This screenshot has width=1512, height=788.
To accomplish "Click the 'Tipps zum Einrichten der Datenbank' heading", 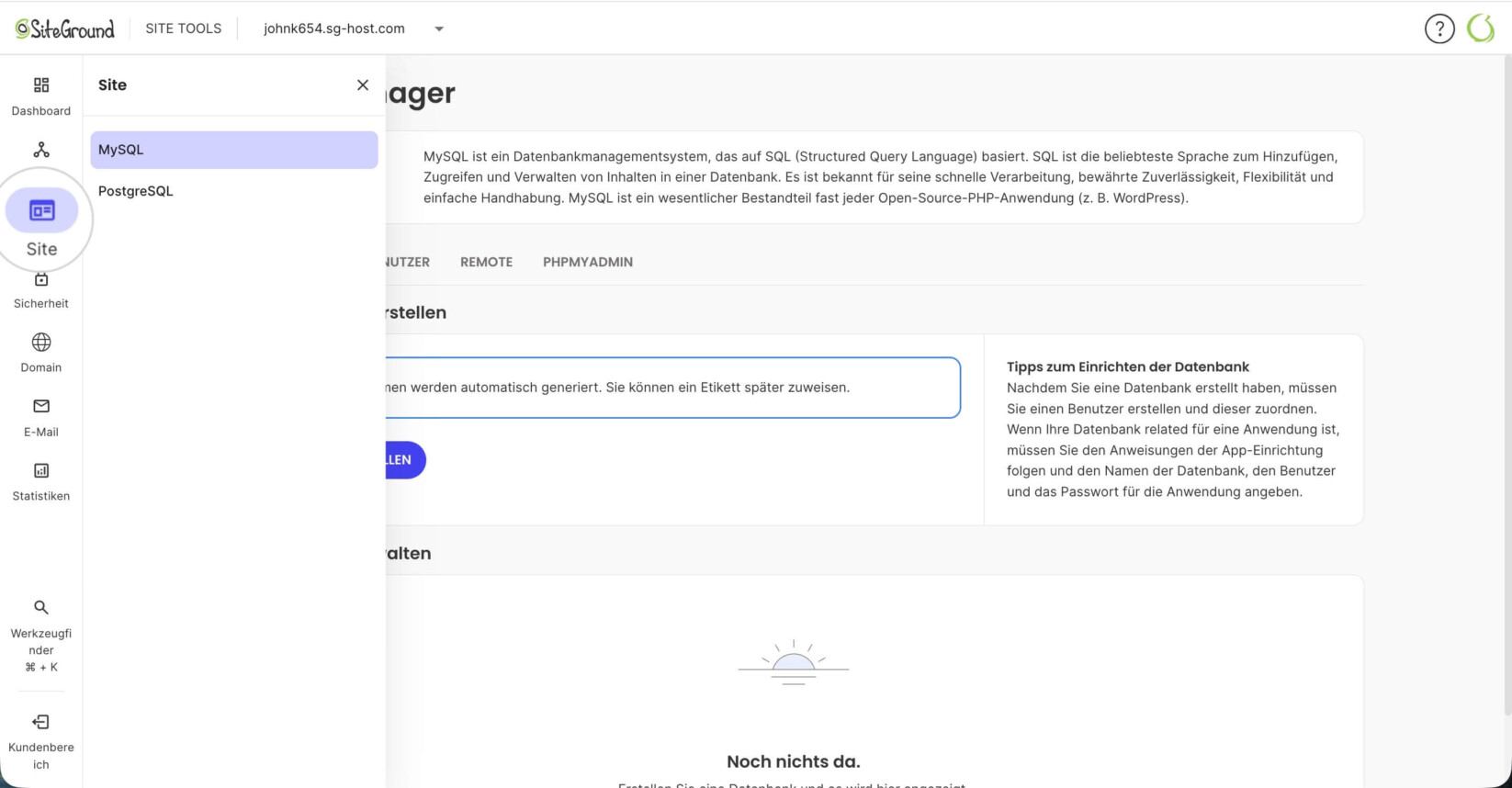I will [x=1128, y=366].
